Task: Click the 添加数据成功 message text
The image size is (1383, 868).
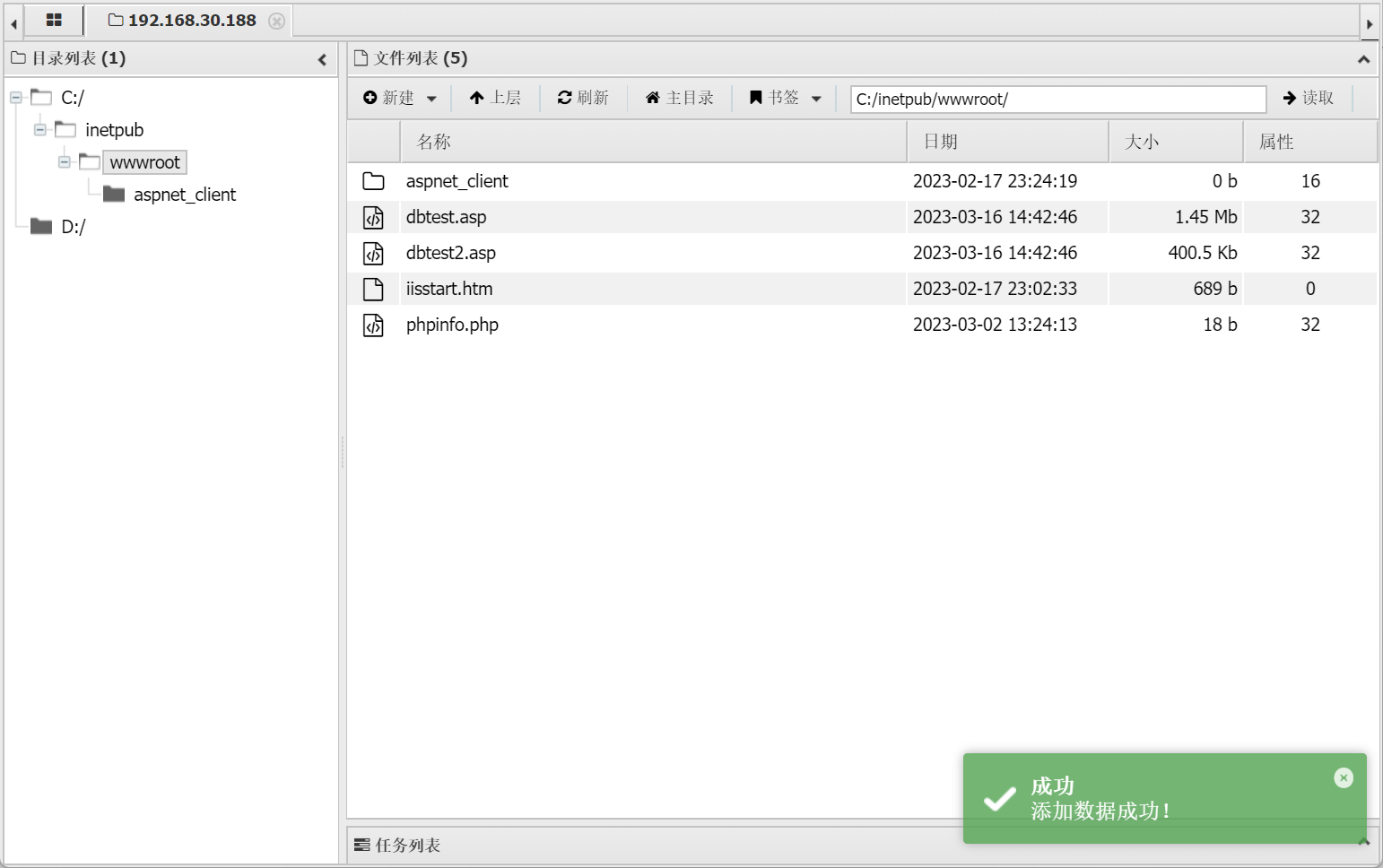Action: point(1100,812)
